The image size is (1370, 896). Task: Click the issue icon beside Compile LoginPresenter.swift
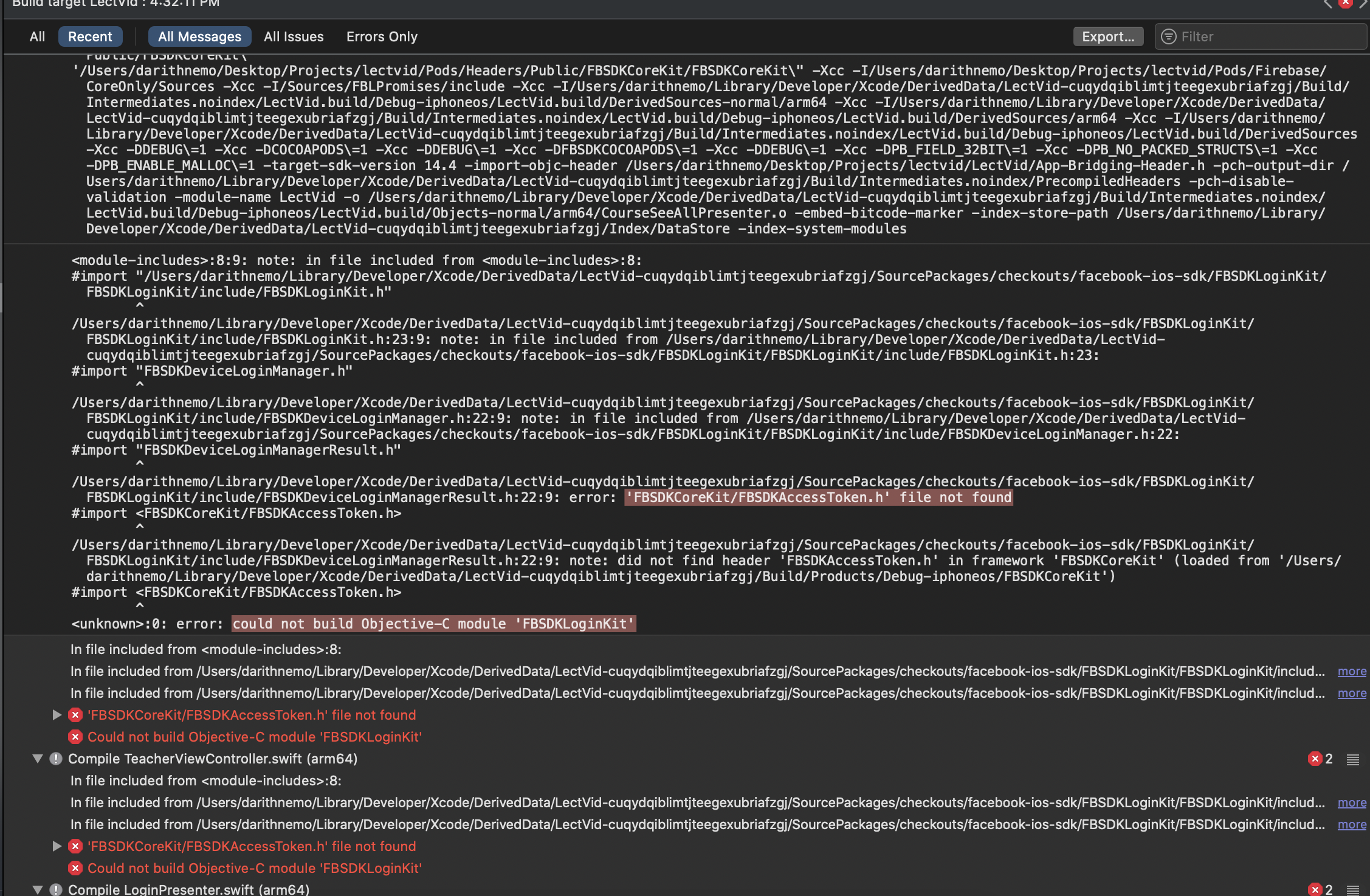tap(55, 890)
